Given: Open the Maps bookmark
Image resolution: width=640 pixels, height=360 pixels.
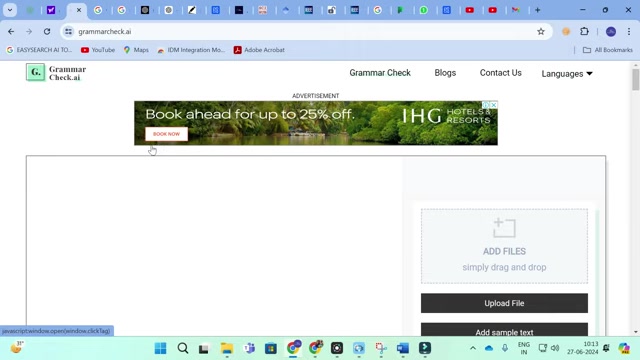Looking at the screenshot, I should pos(136,50).
